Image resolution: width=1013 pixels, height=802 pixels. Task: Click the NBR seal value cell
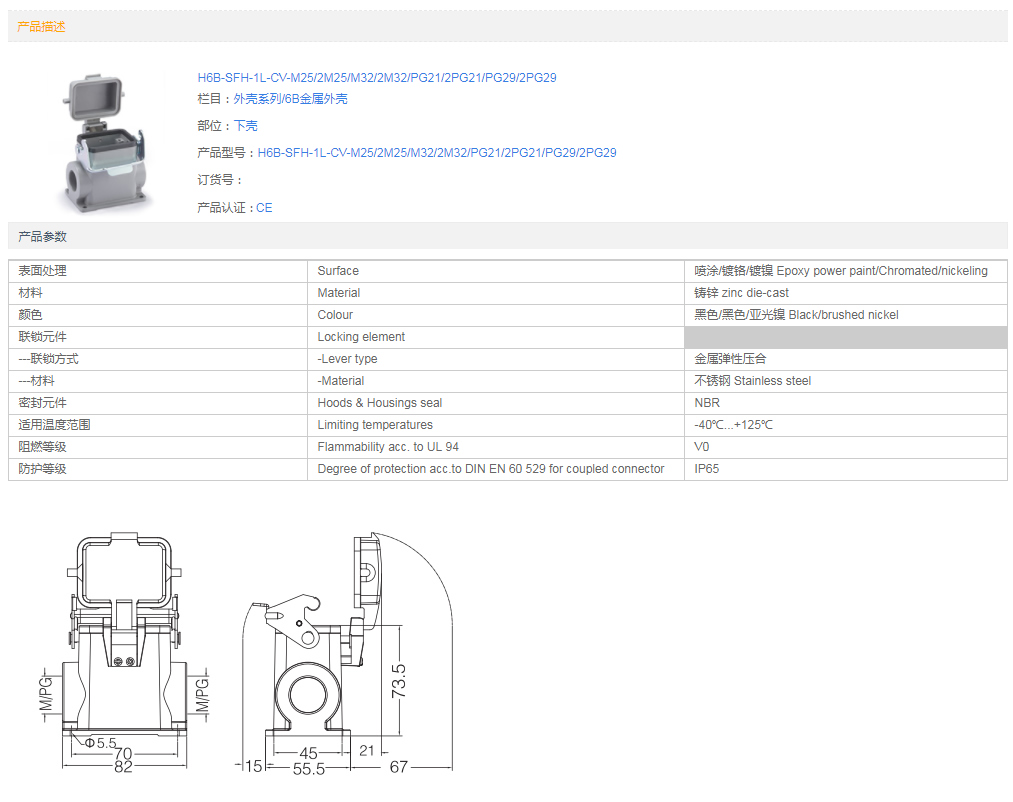pos(707,403)
